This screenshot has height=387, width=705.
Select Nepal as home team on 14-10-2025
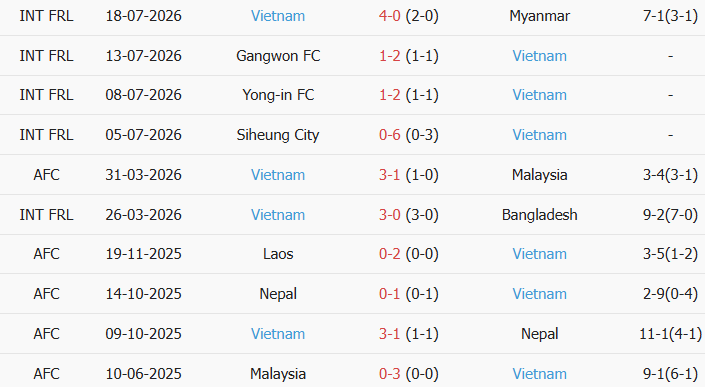click(278, 294)
